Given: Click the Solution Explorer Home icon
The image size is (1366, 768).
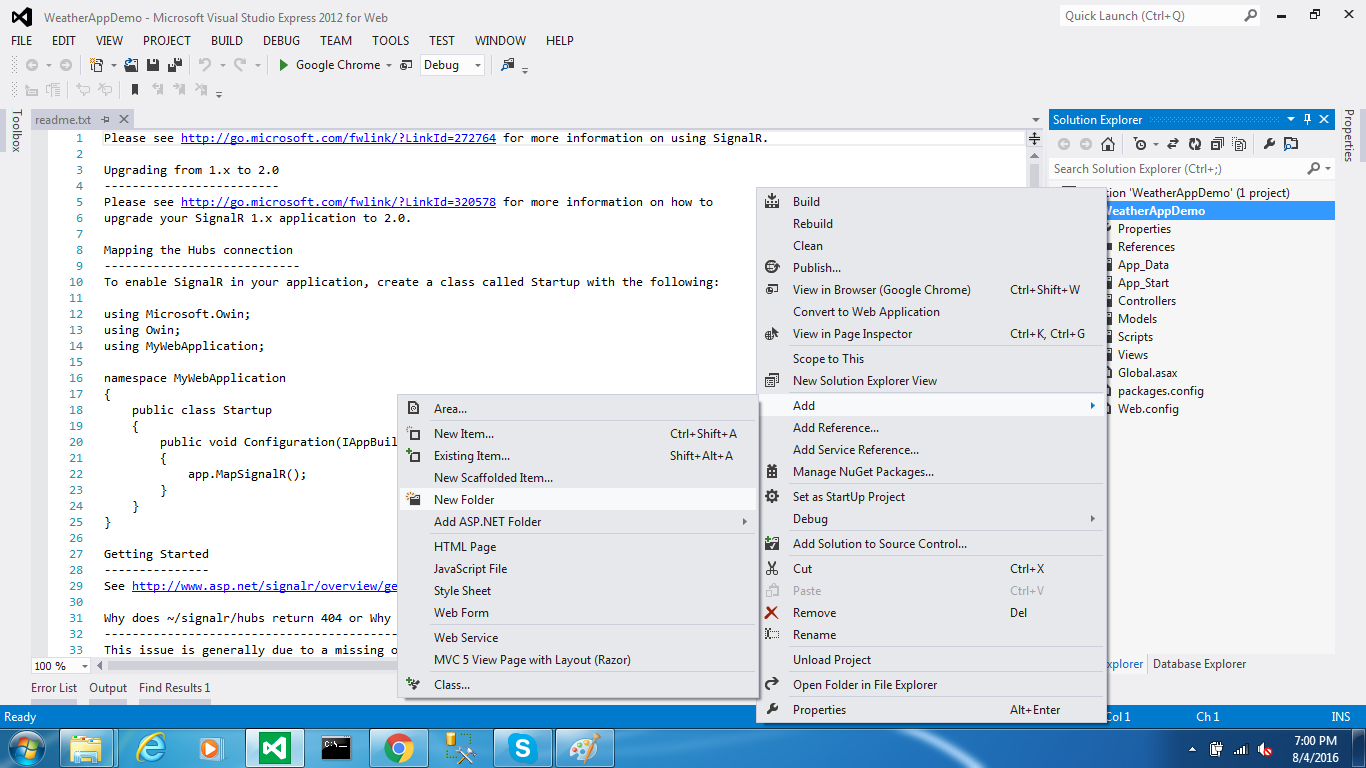Looking at the screenshot, I should tap(1108, 144).
